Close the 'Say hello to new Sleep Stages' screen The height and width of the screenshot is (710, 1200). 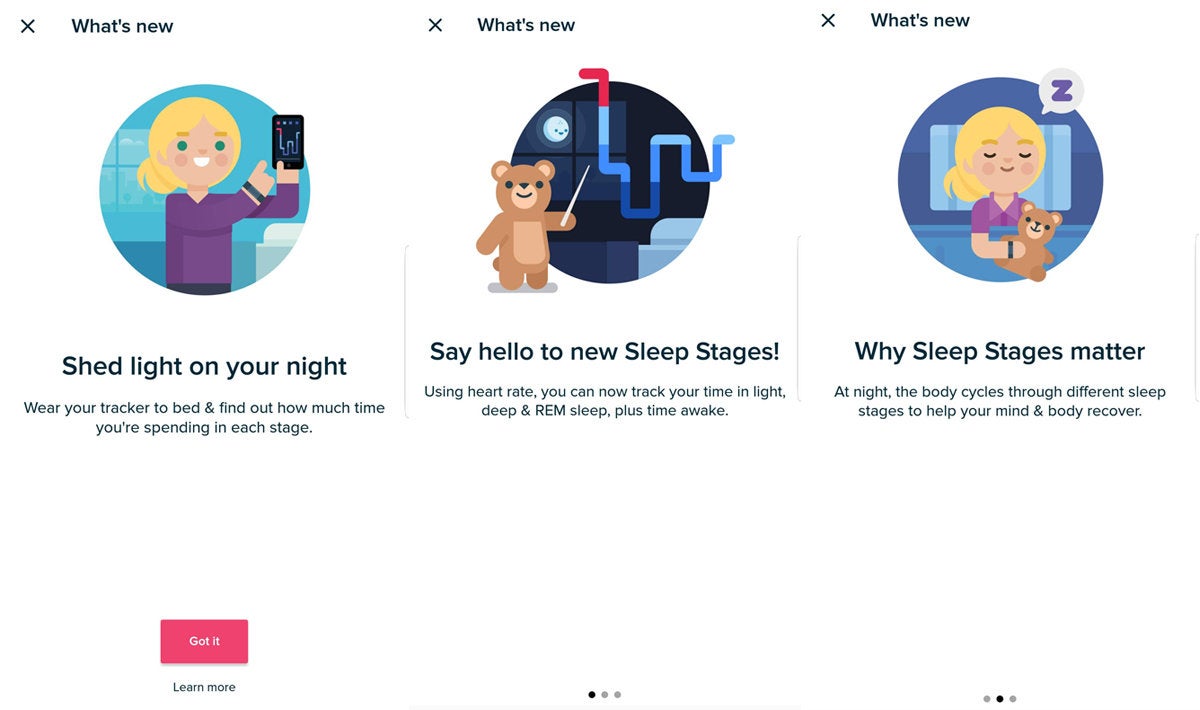(435, 25)
